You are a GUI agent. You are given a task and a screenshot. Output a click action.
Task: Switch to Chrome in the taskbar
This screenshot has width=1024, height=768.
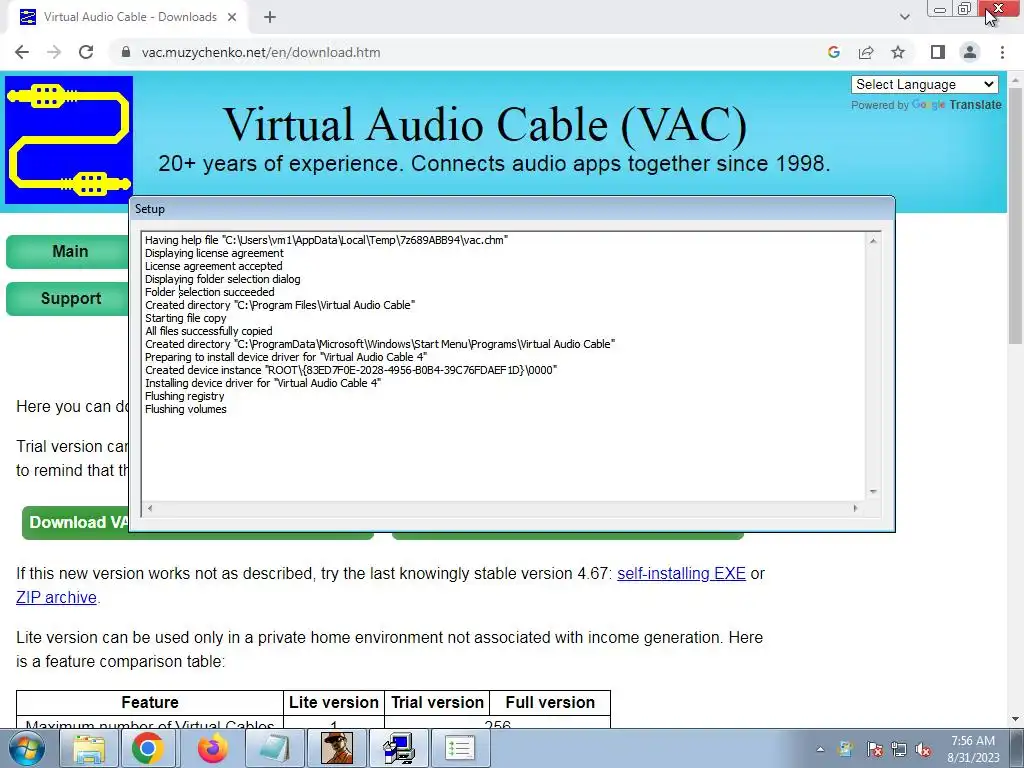point(148,748)
